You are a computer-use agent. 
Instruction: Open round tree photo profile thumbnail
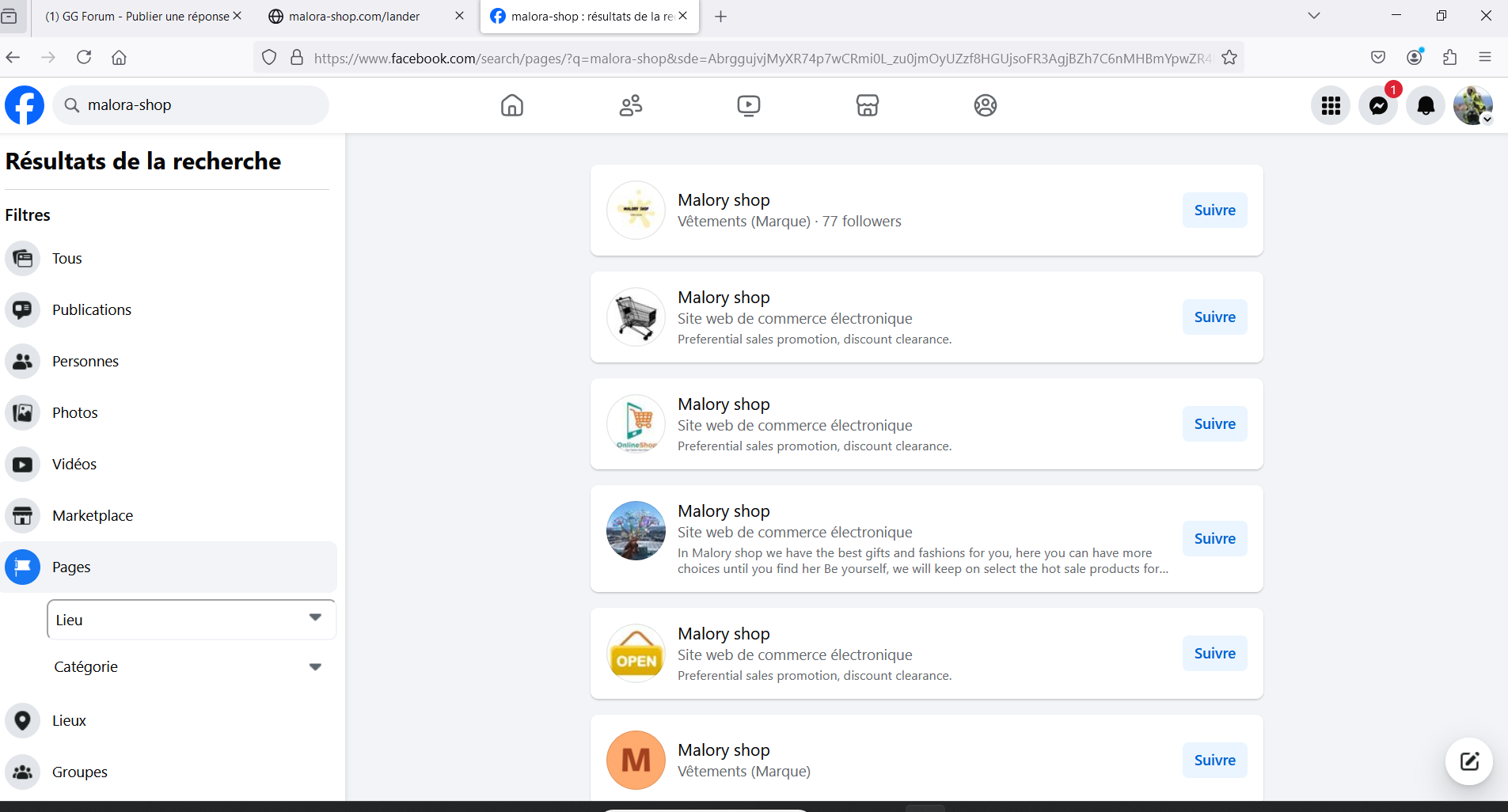636,531
